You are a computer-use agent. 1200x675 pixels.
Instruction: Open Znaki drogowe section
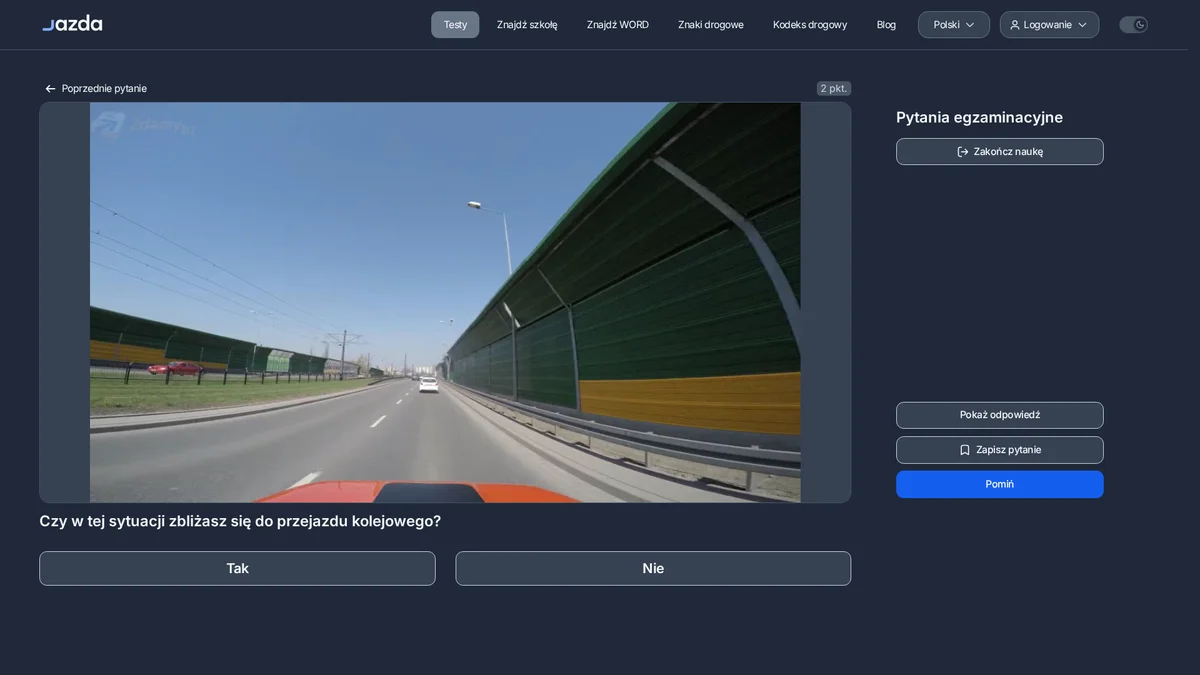[x=711, y=25]
